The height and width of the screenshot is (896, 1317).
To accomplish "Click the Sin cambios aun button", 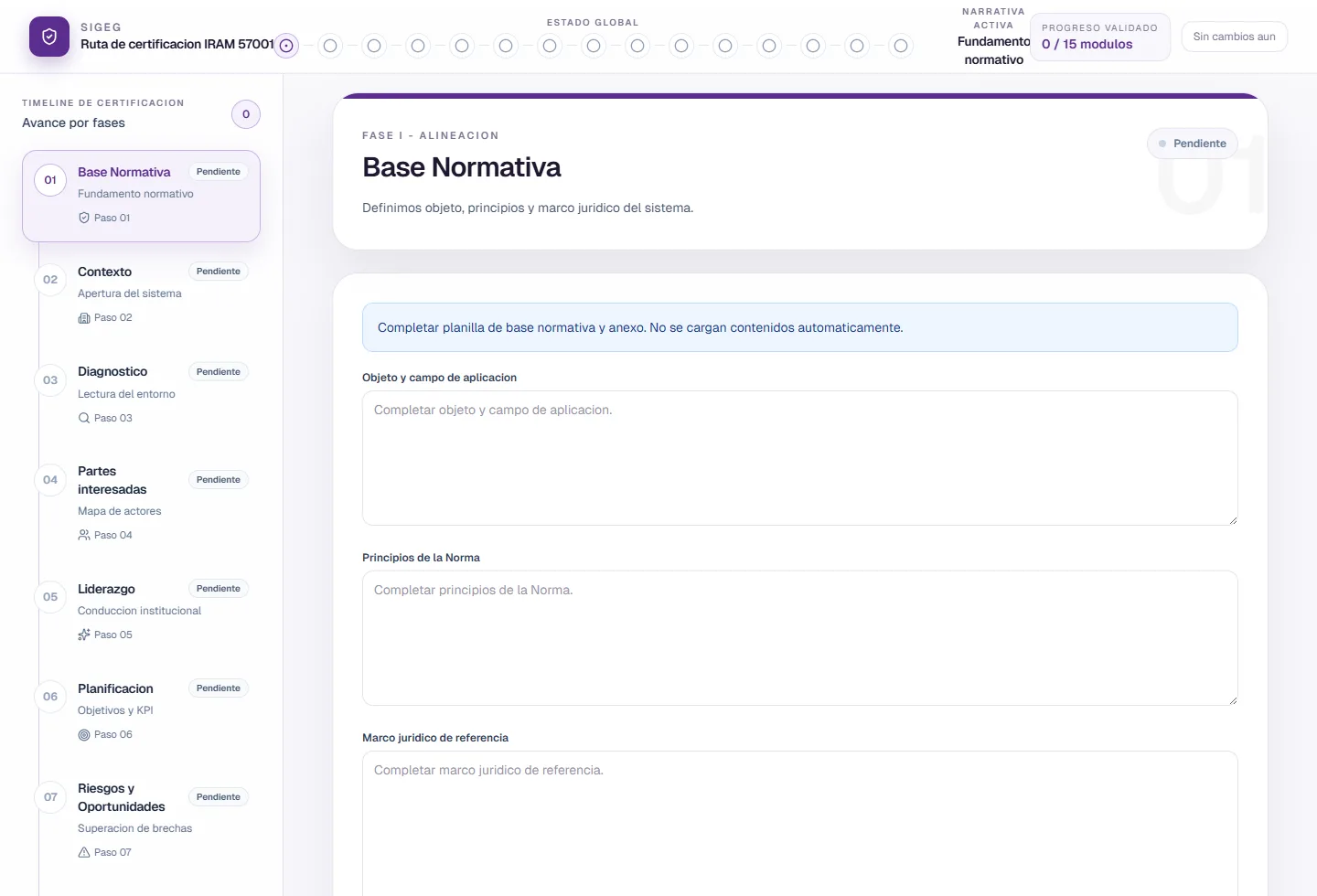I will [x=1235, y=37].
